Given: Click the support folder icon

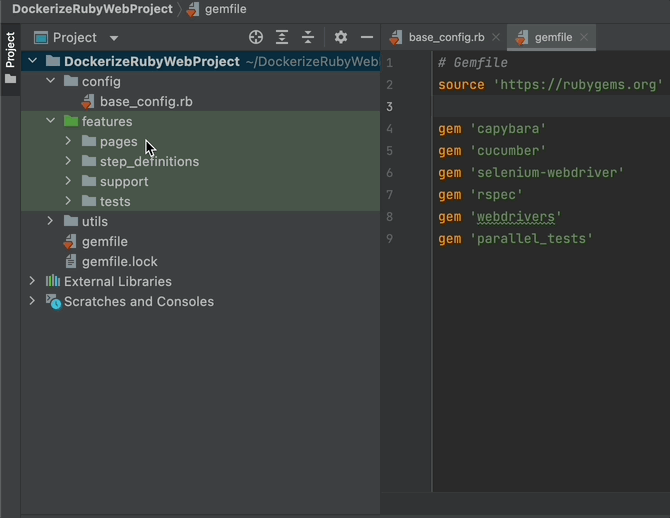Looking at the screenshot, I should point(89,181).
